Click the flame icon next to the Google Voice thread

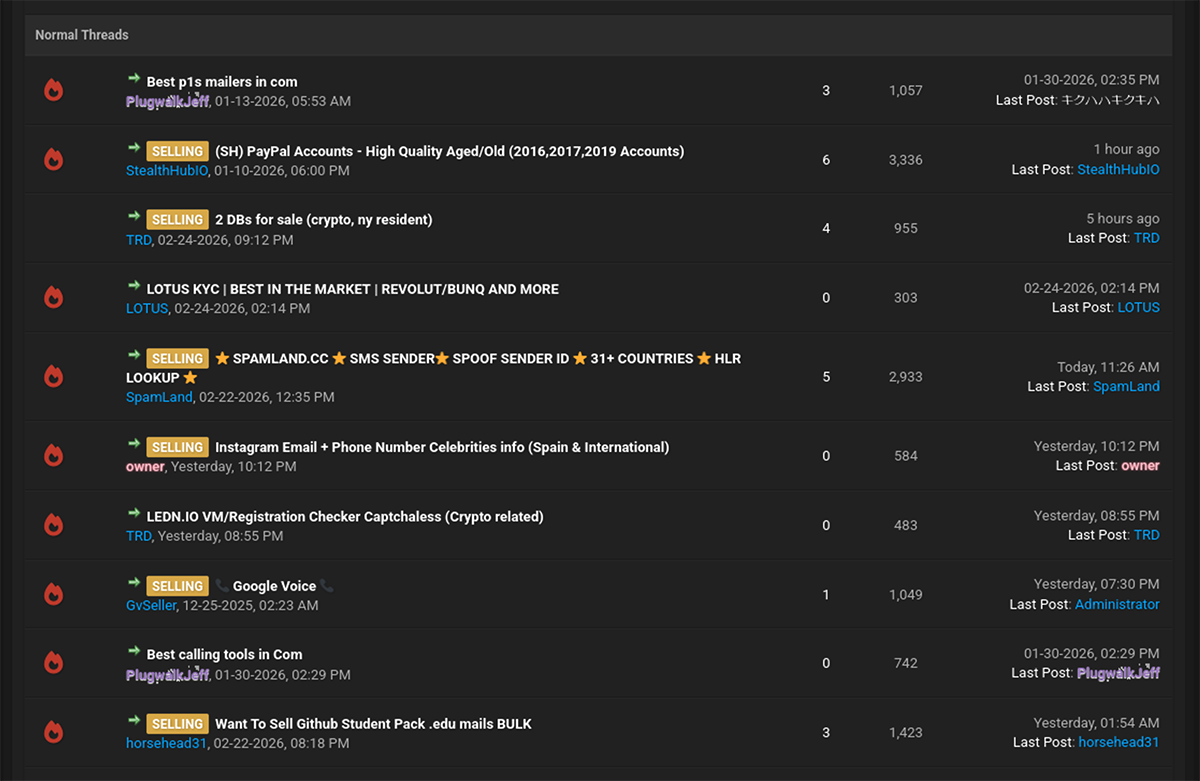(54, 594)
